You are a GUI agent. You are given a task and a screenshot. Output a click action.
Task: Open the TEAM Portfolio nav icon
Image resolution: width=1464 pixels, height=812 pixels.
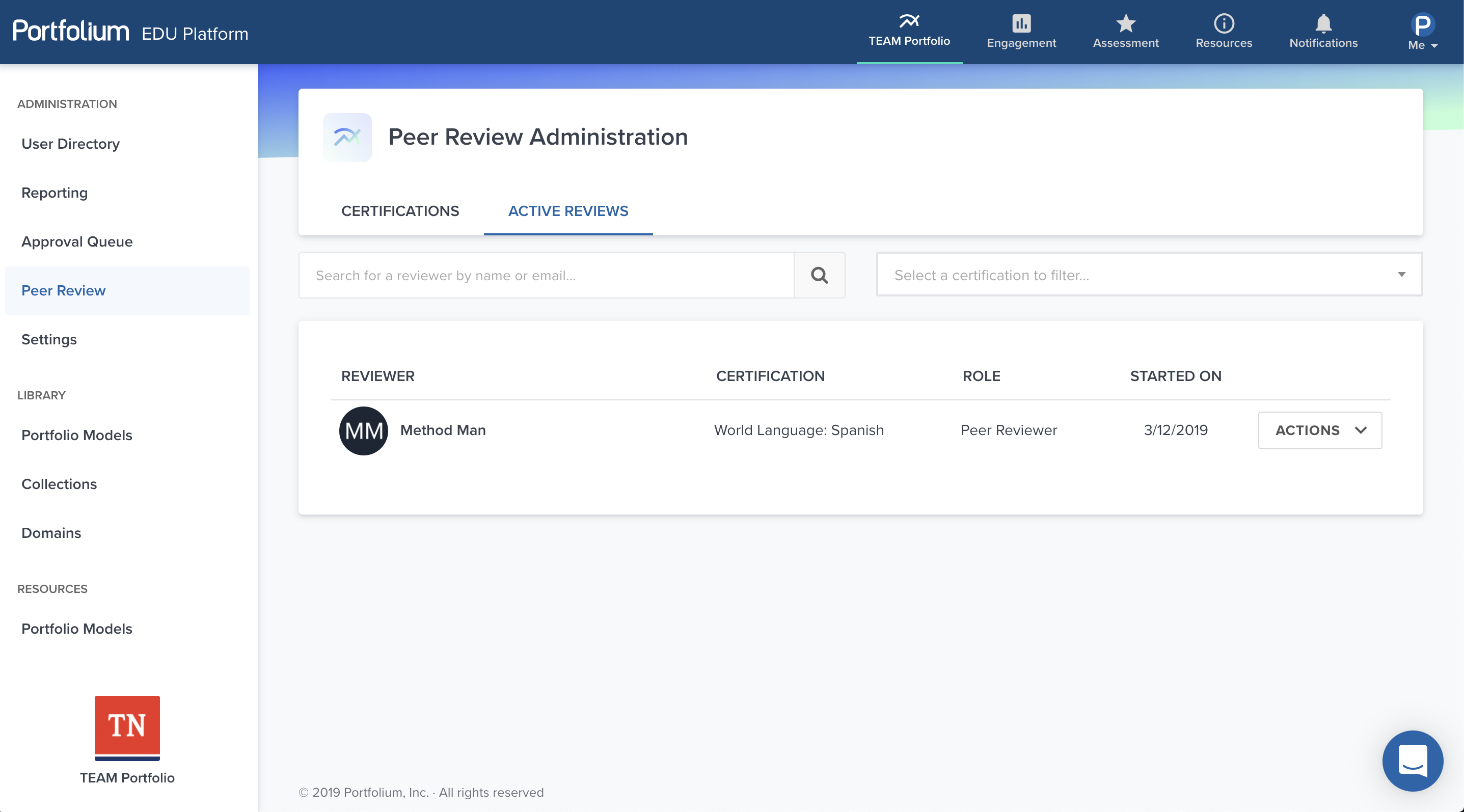coord(909,21)
